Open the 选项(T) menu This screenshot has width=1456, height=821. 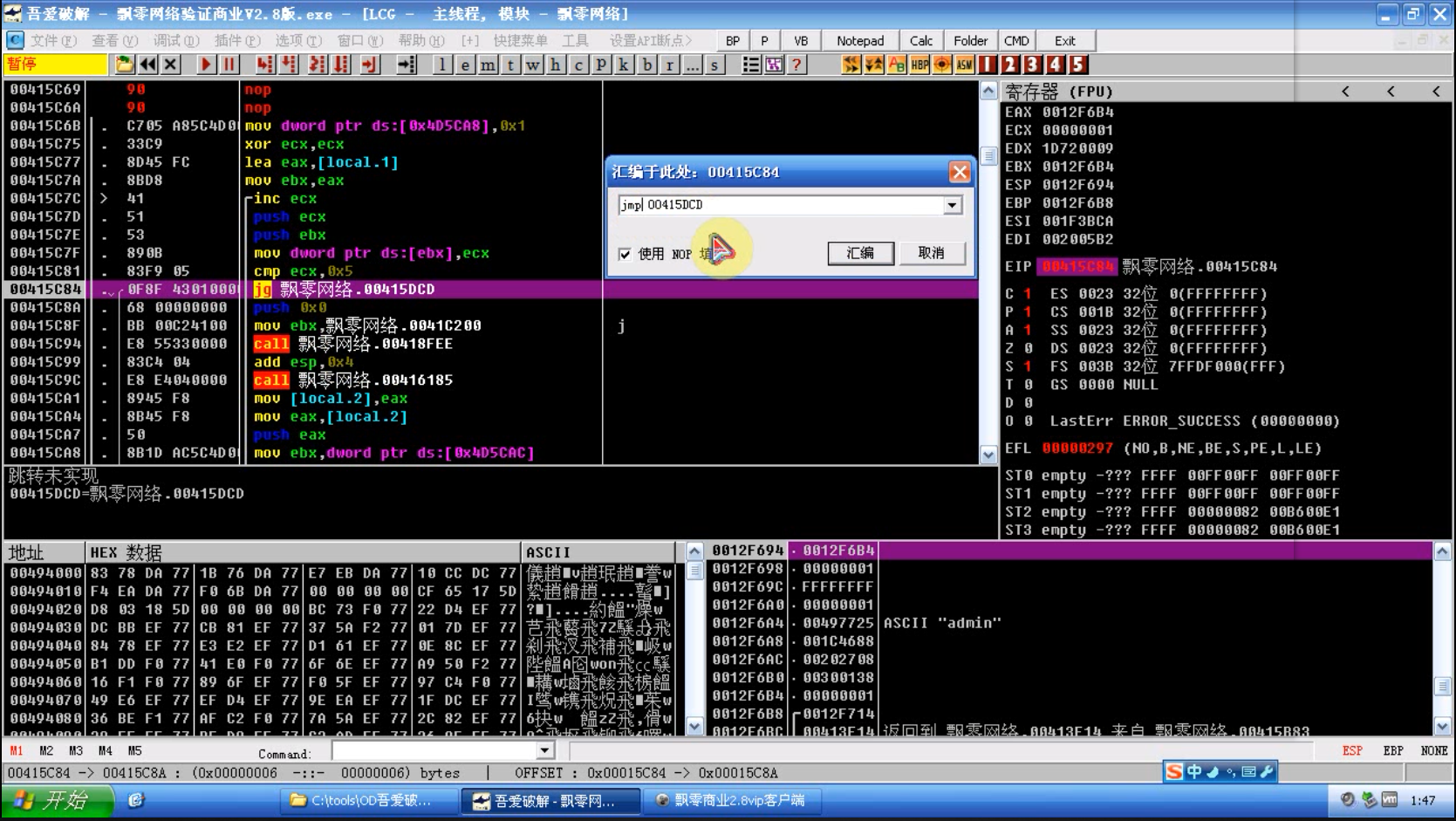click(298, 41)
